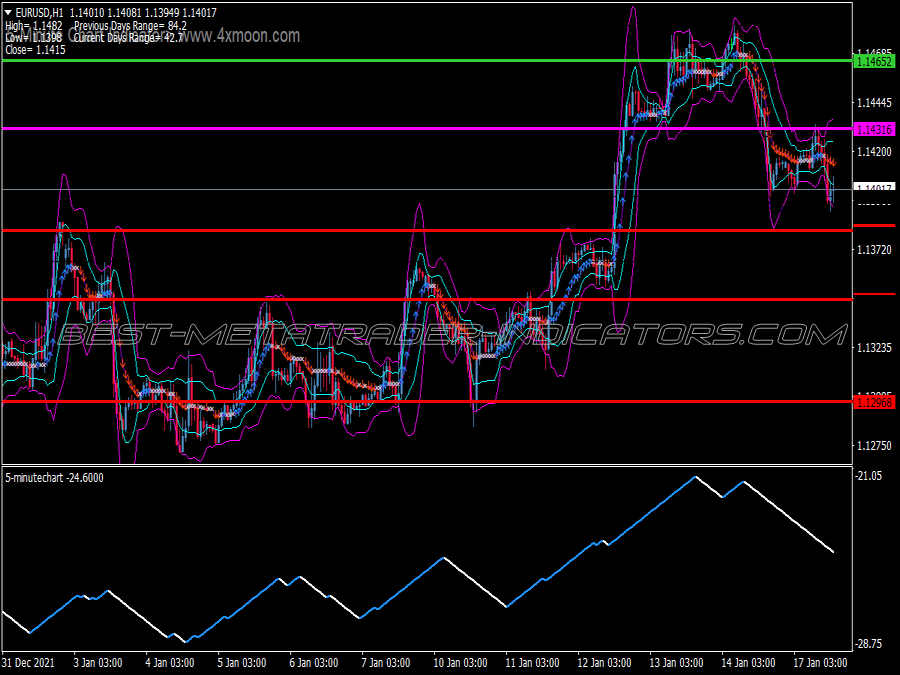This screenshot has height=675, width=900.
Task: Select the magenta horizontal level line
Action: pos(427,128)
